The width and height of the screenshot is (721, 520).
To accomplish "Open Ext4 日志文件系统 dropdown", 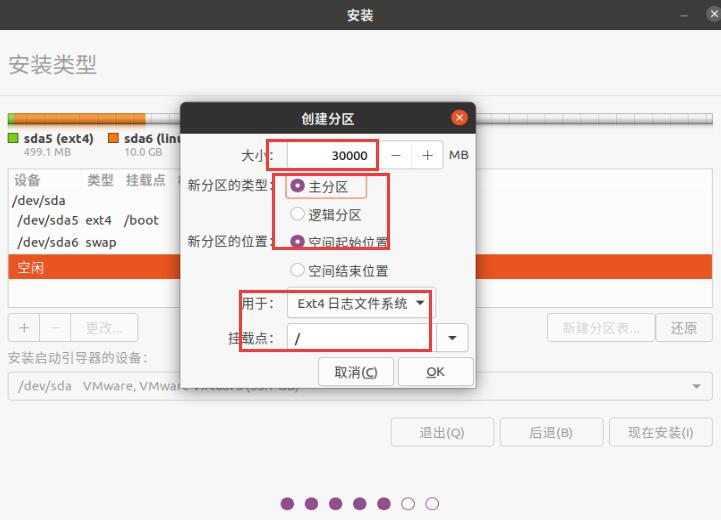I will (361, 303).
